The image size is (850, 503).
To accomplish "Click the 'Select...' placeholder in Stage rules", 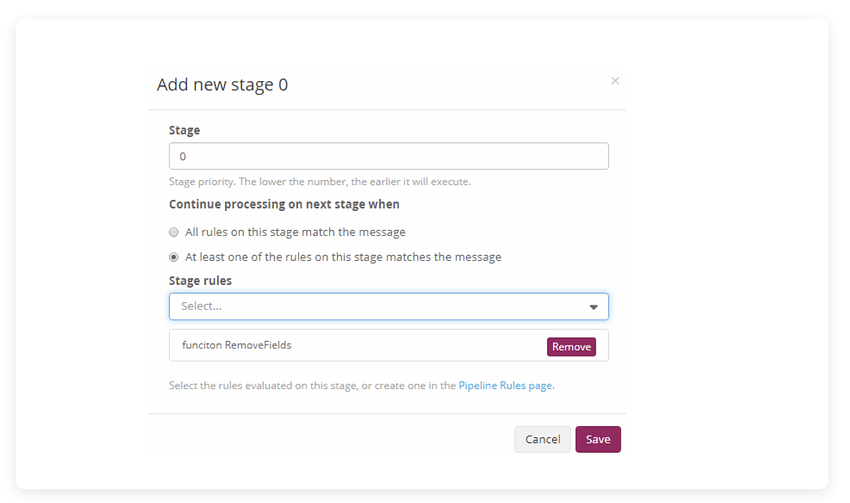I will pyautogui.click(x=201, y=306).
